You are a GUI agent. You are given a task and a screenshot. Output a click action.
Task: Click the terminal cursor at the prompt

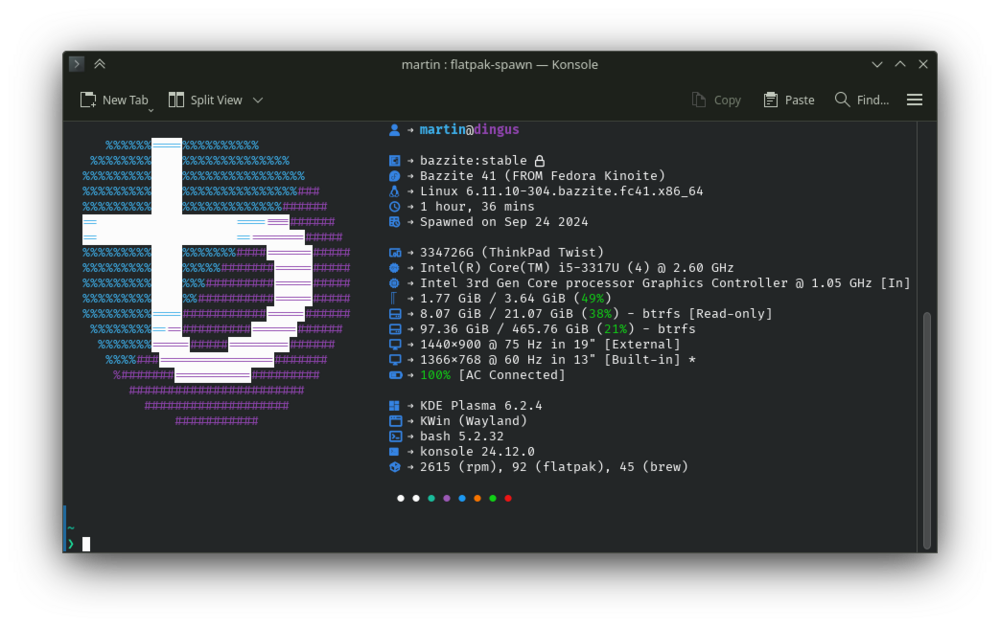tap(86, 543)
